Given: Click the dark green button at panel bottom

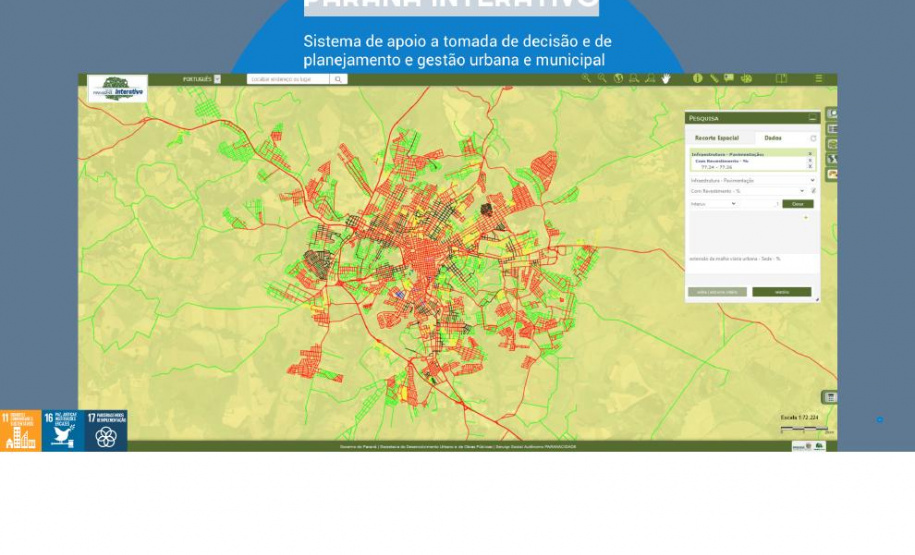Looking at the screenshot, I should [x=781, y=292].
